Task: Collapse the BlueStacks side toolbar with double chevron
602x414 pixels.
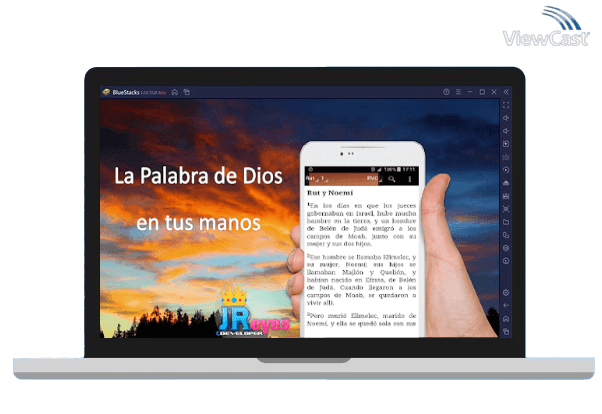Action: [x=506, y=92]
